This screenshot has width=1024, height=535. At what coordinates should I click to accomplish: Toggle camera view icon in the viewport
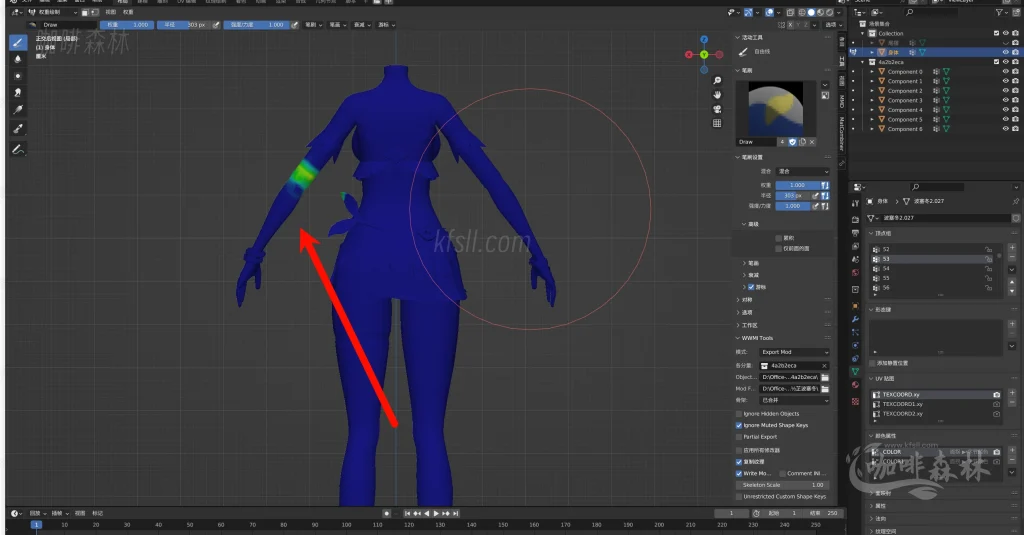pos(717,109)
